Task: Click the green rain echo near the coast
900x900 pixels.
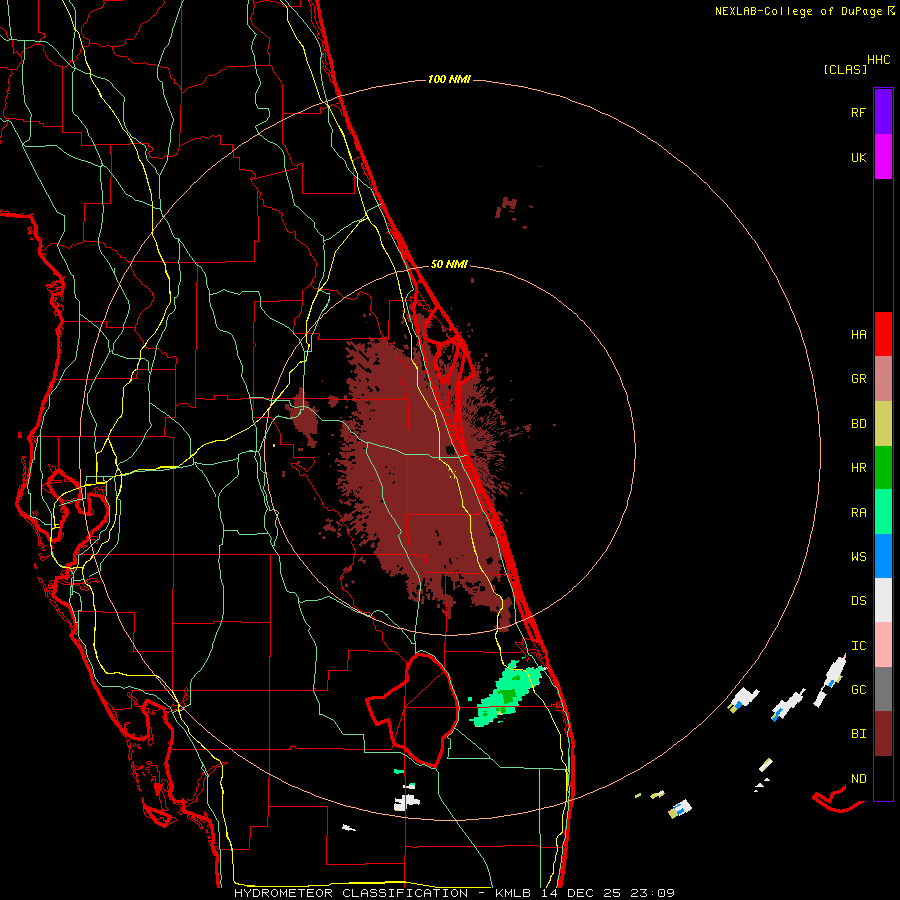Action: coord(506,695)
